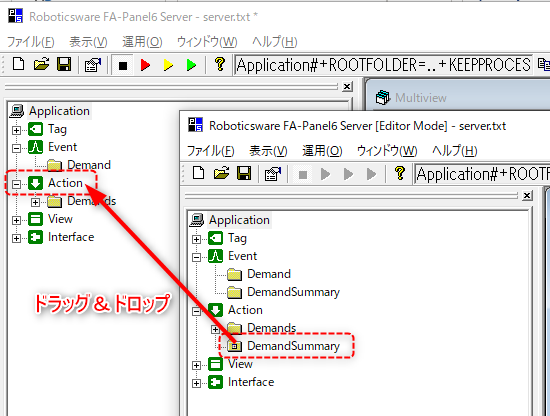Open the properties icon in back window toolbar
The width and height of the screenshot is (550, 416).
pos(93,65)
